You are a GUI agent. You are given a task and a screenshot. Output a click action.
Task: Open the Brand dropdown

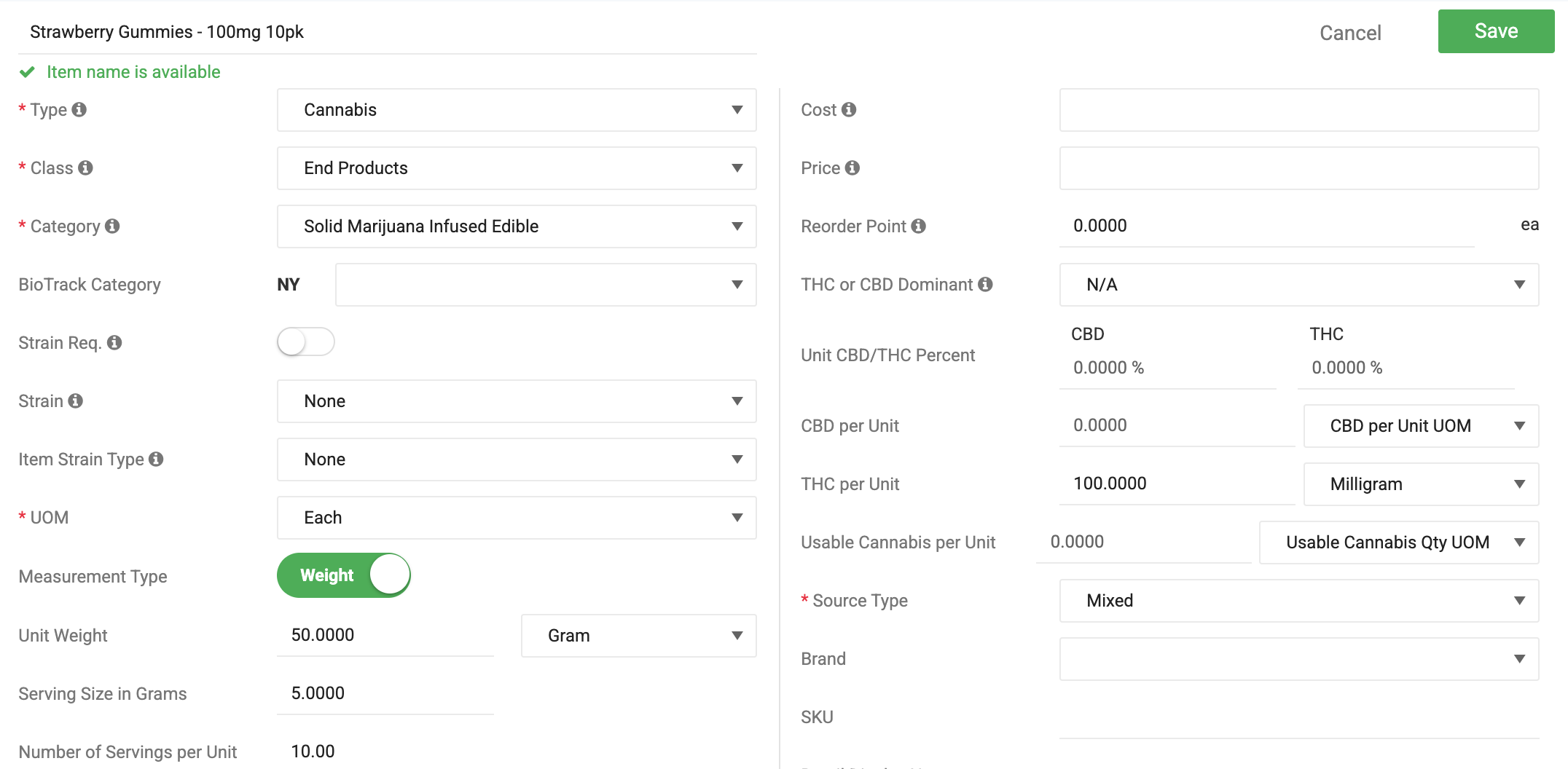(1299, 659)
